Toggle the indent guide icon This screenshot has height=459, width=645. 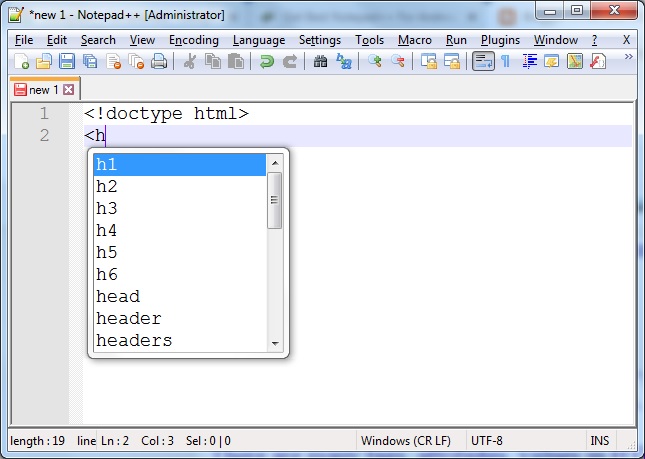point(529,61)
